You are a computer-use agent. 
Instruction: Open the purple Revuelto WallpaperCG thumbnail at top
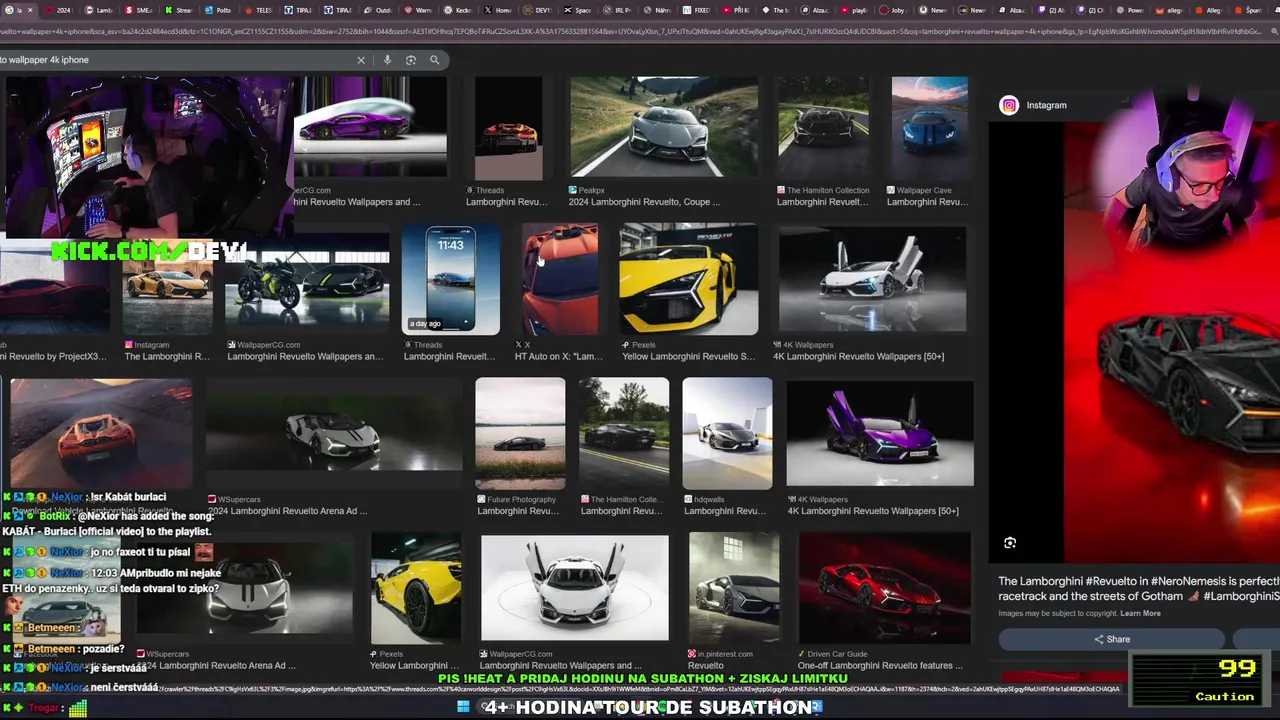pyautogui.click(x=370, y=127)
